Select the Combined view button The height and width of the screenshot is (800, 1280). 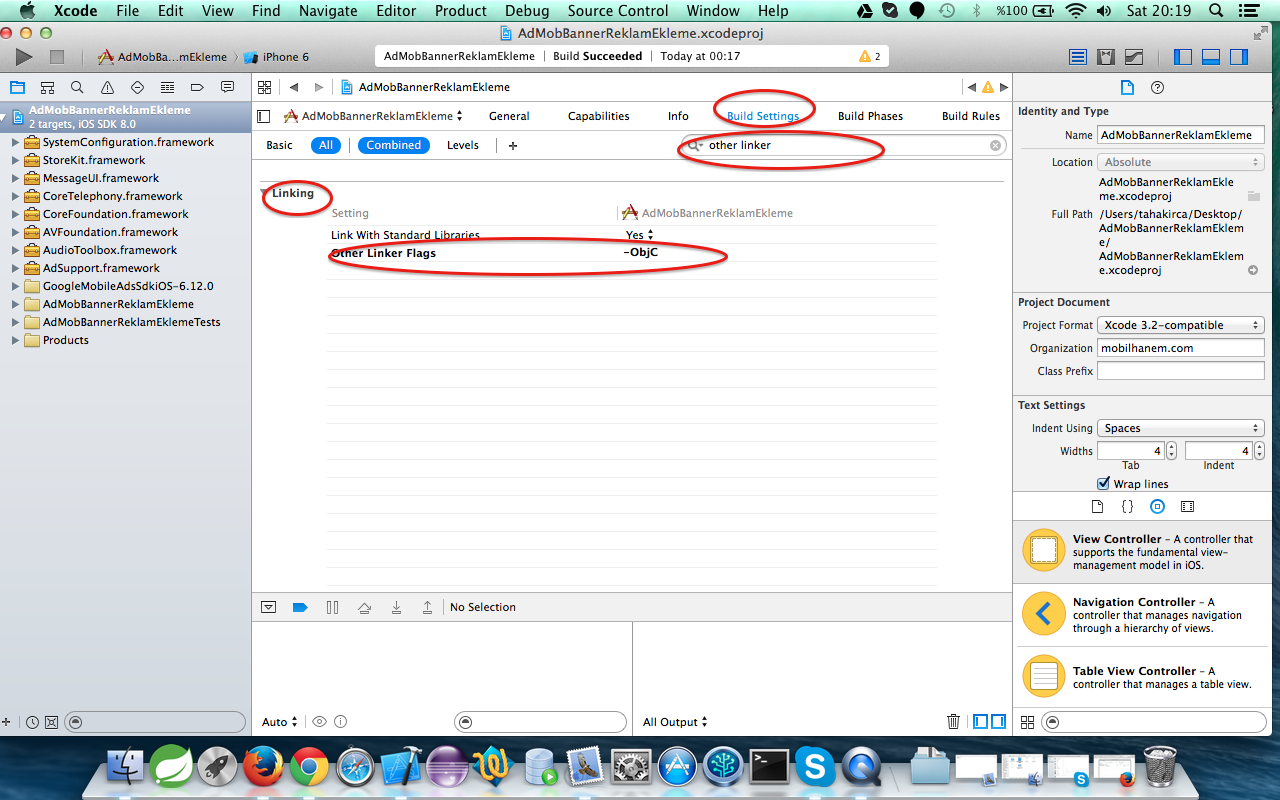394,145
